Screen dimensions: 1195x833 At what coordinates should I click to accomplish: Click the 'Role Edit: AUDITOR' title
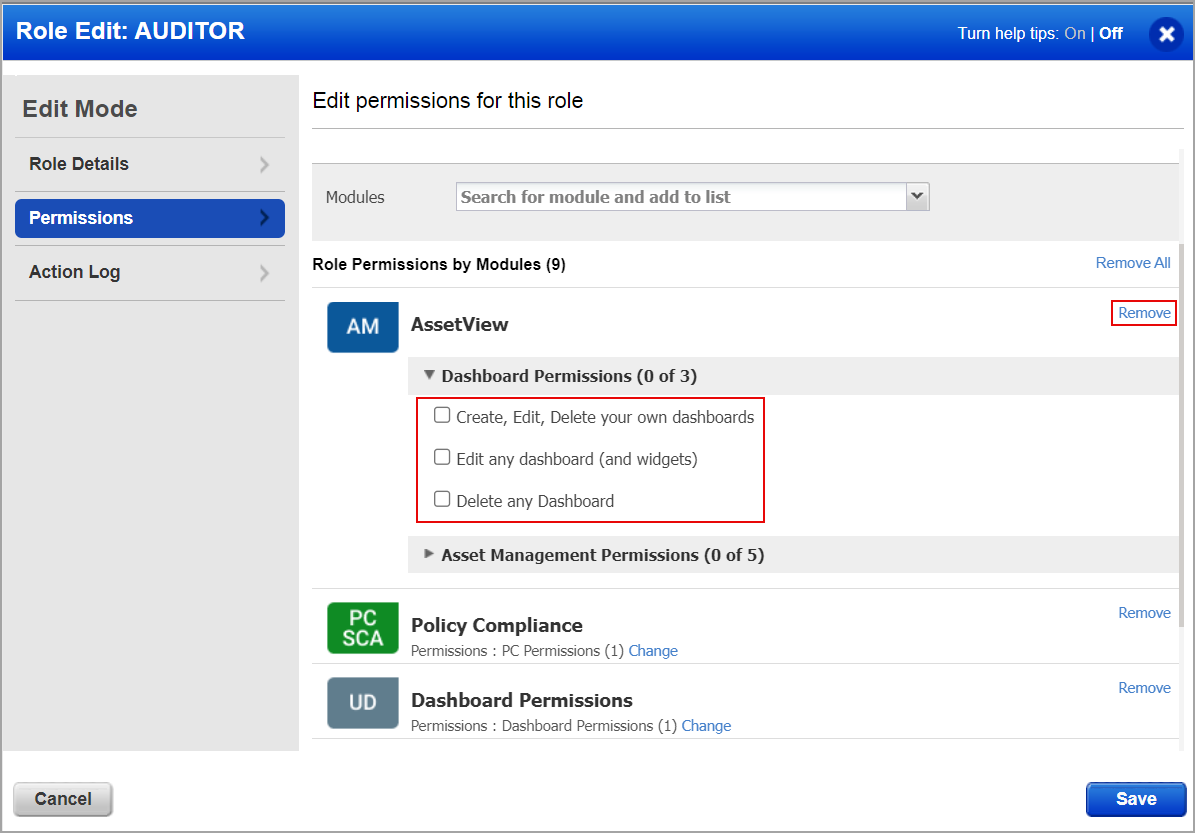pyautogui.click(x=130, y=31)
